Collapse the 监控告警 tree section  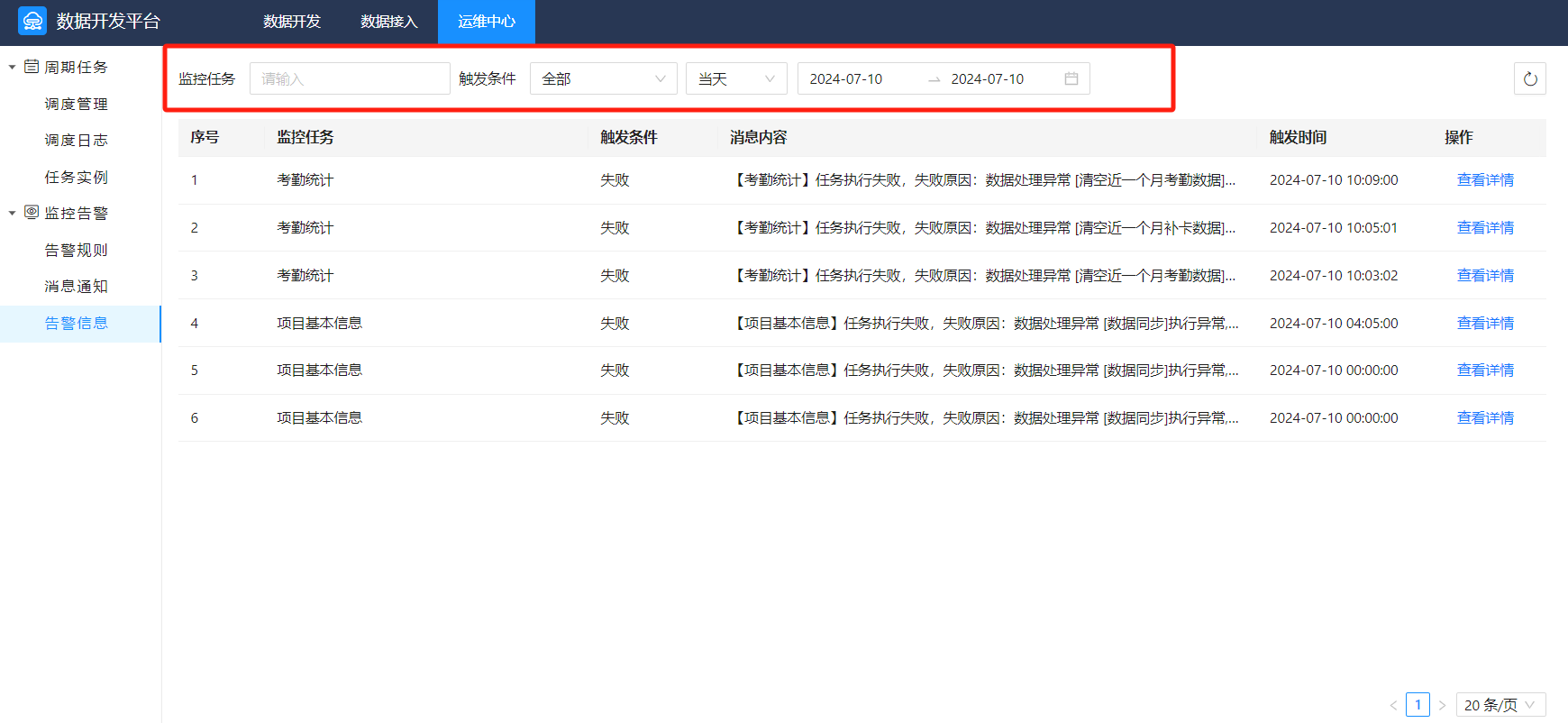[12, 214]
